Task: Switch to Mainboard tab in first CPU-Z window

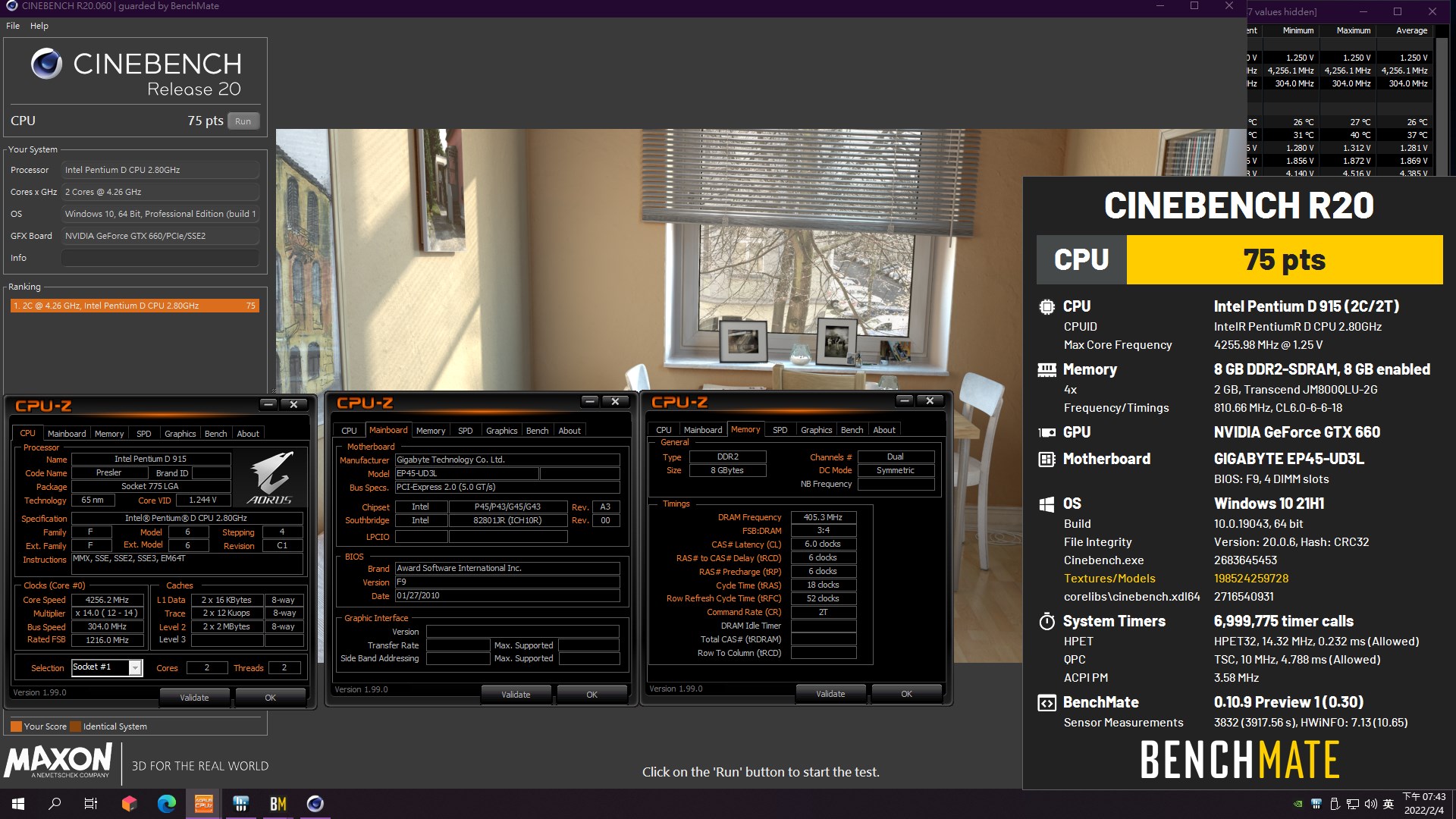Action: pyautogui.click(x=67, y=434)
